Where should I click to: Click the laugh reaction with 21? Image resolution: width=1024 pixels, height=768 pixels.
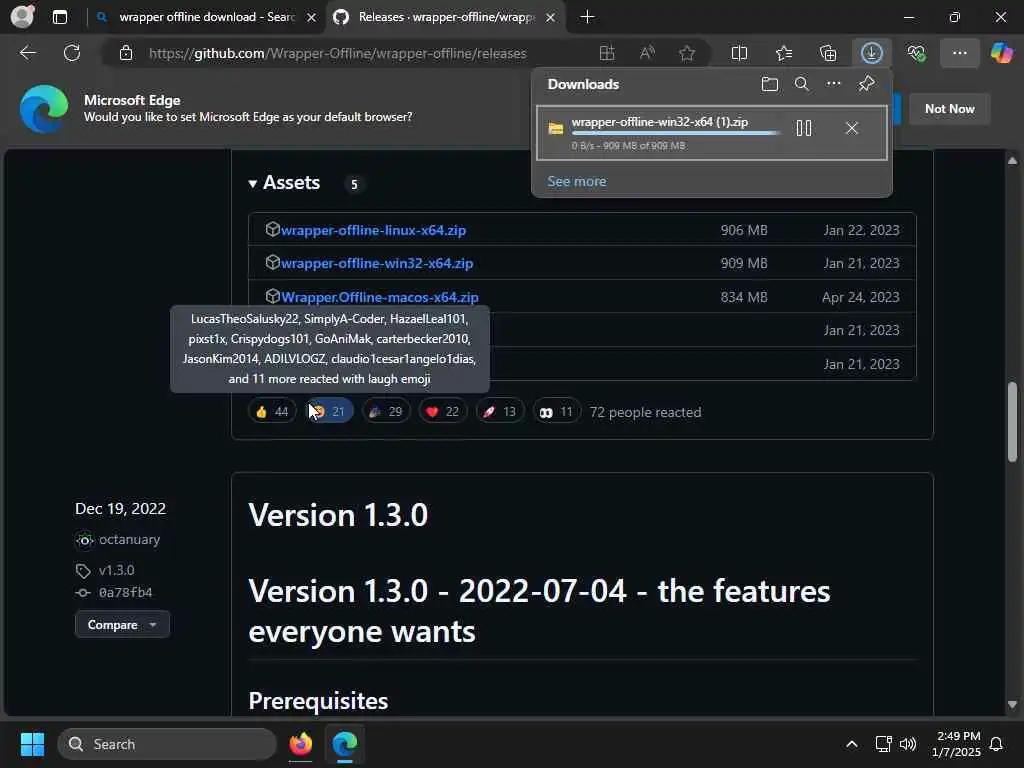point(330,411)
